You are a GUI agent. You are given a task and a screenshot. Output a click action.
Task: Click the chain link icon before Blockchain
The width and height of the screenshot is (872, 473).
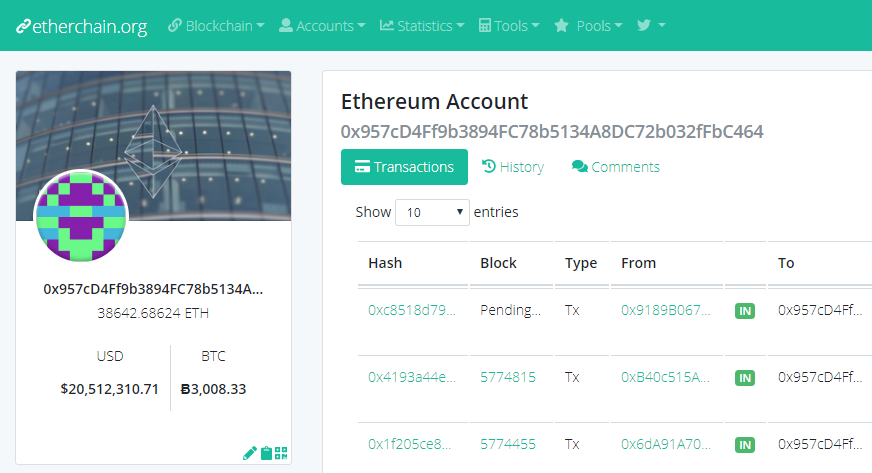click(x=175, y=25)
